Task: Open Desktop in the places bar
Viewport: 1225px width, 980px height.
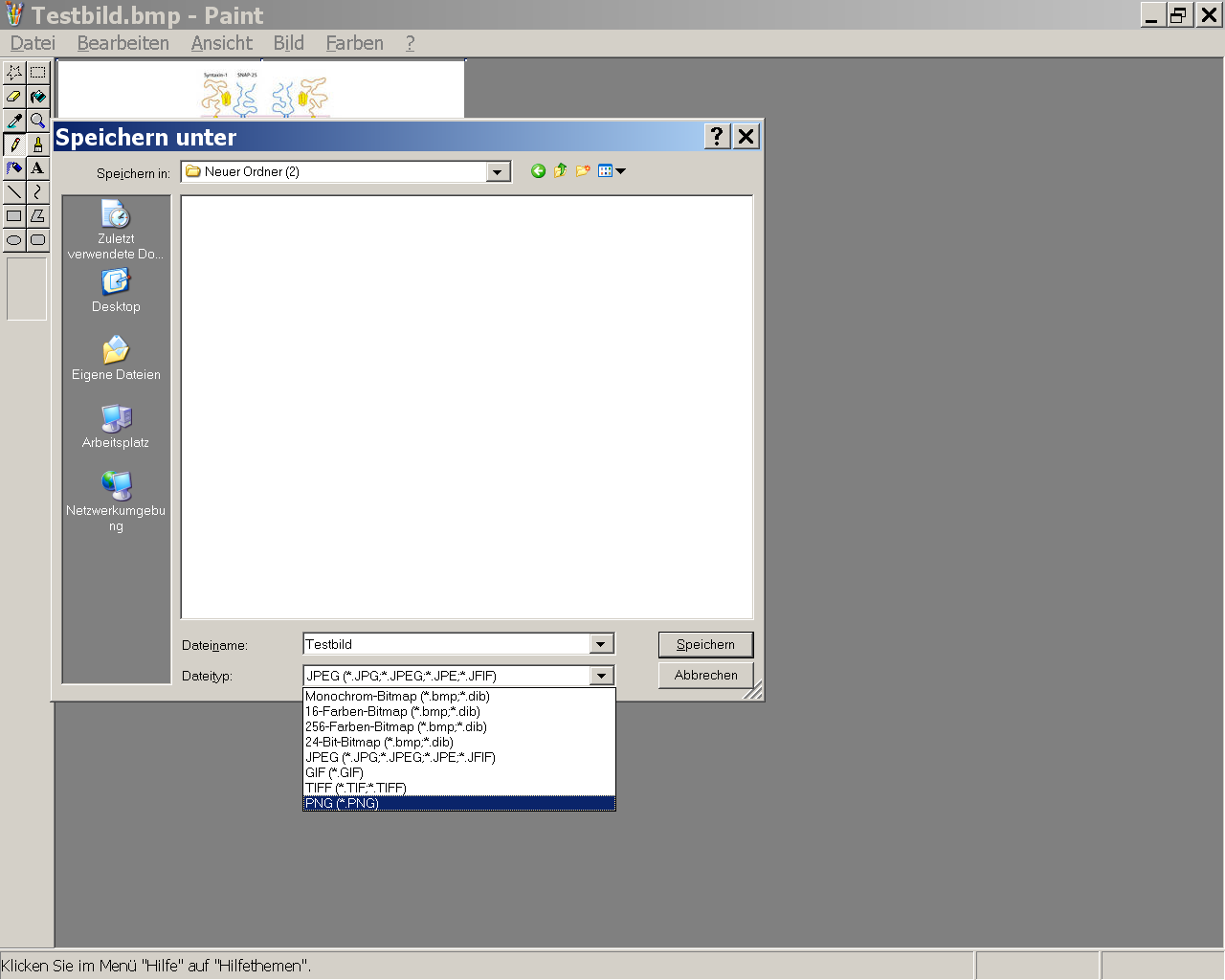Action: tap(116, 291)
